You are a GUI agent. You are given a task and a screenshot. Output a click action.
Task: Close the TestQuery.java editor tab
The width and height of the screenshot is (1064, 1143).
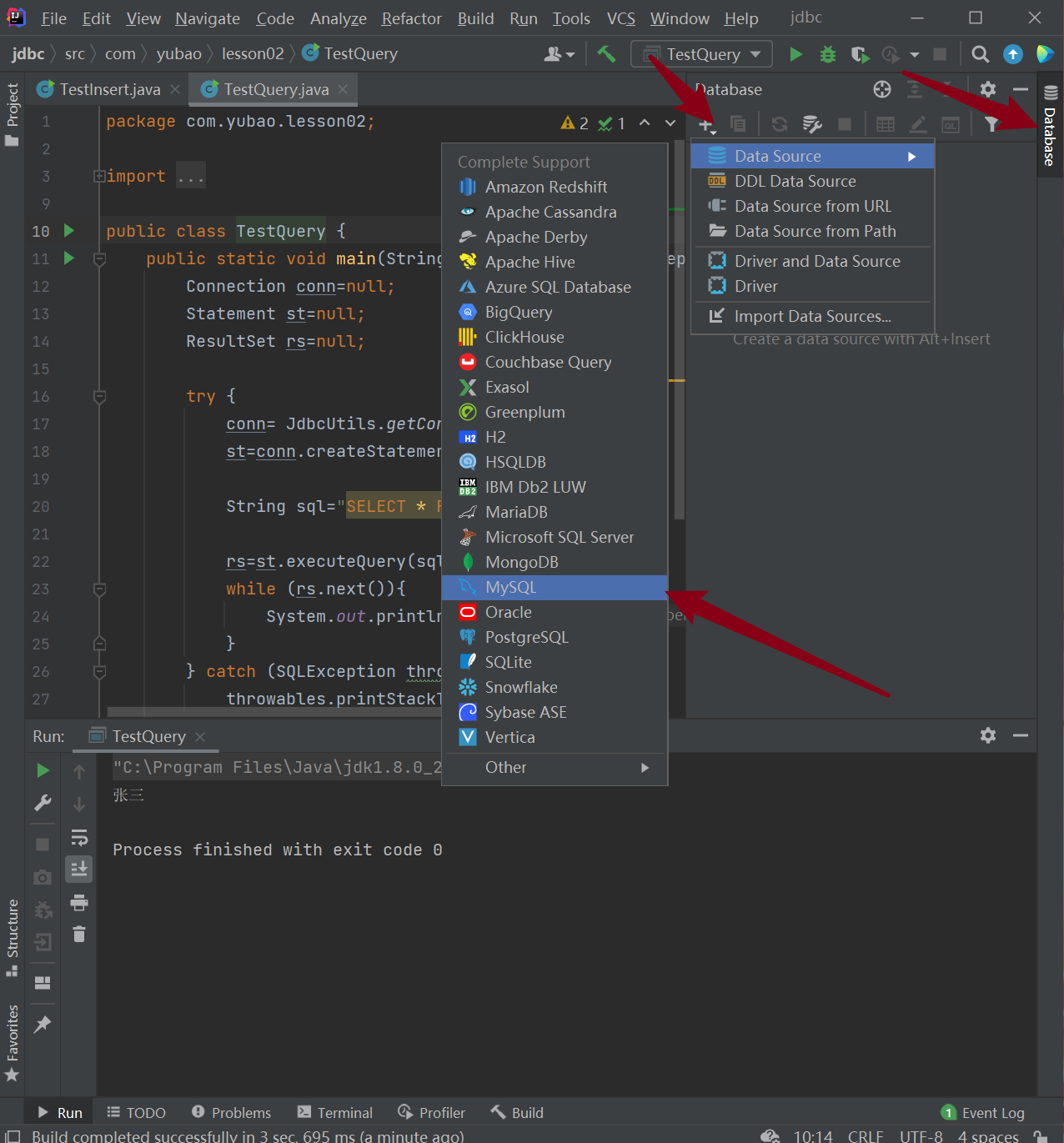[343, 89]
